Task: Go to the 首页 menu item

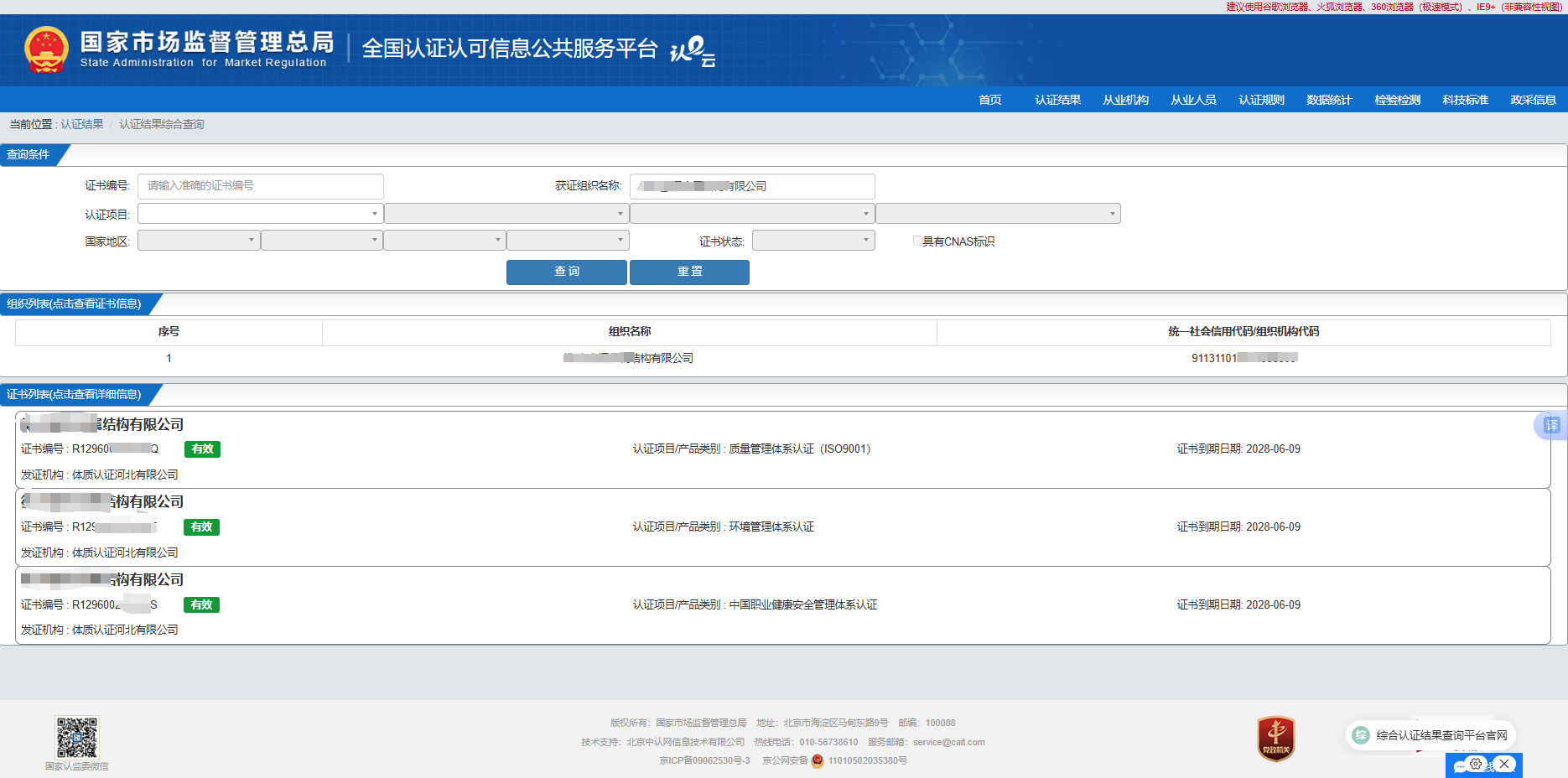Action: (x=990, y=100)
